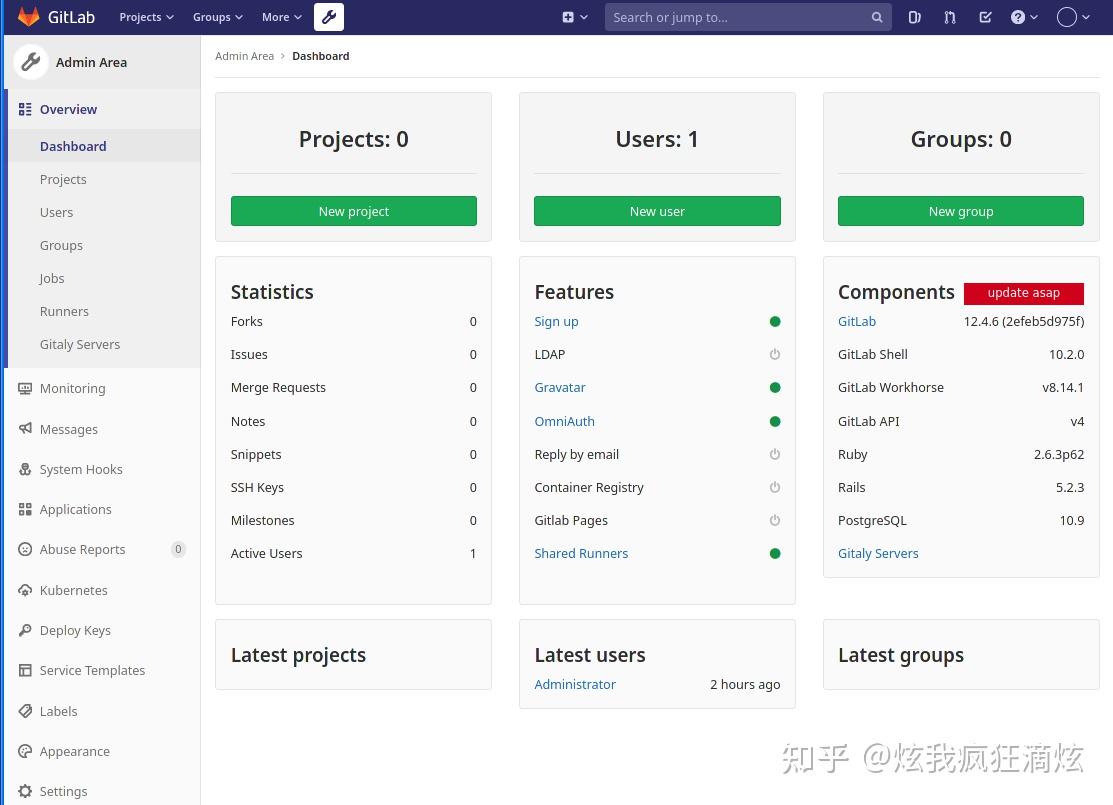The height and width of the screenshot is (805, 1113).
Task: Click the New user button
Action: 657,211
